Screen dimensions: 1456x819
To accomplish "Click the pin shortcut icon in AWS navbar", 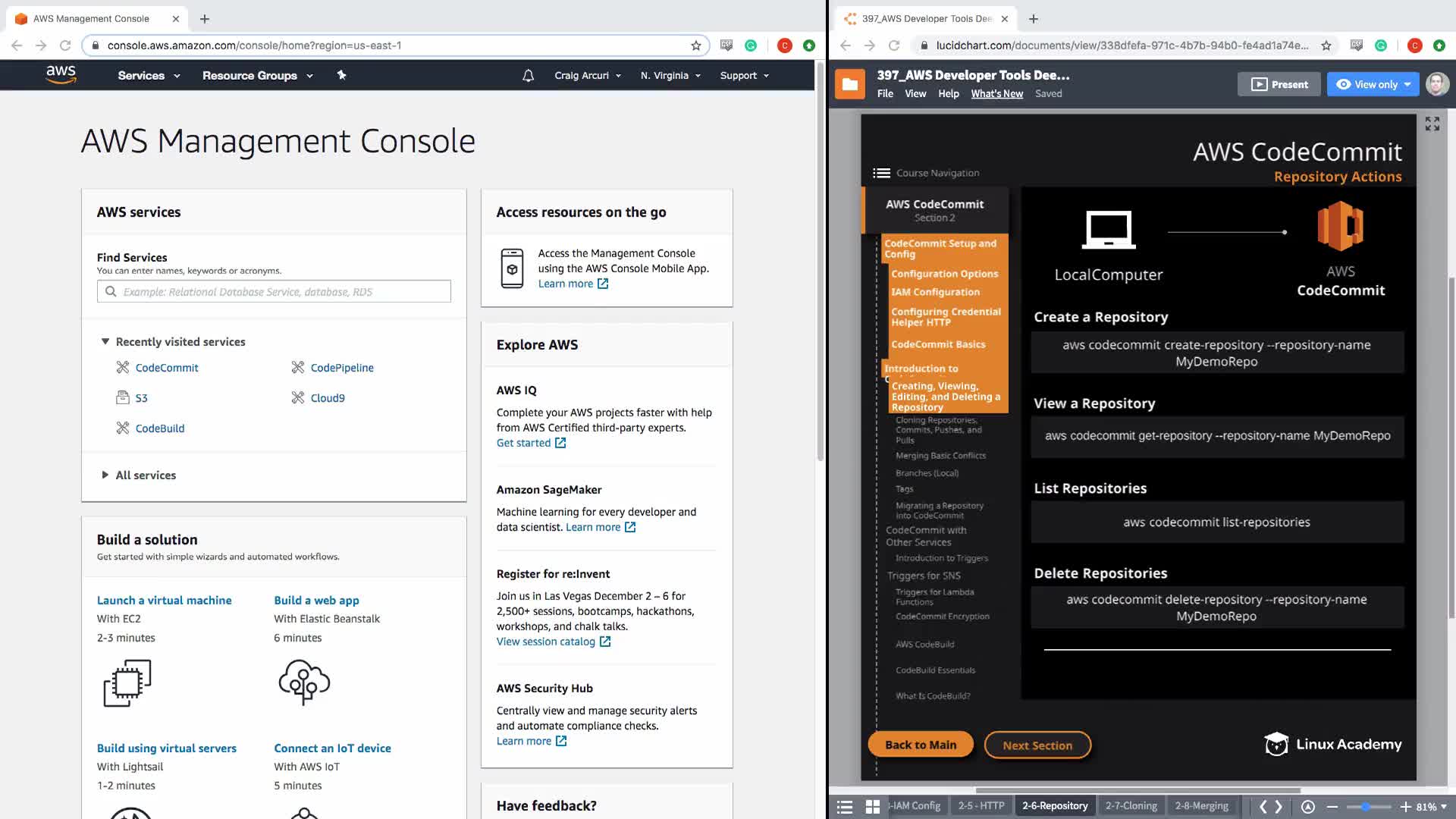I will pos(341,75).
